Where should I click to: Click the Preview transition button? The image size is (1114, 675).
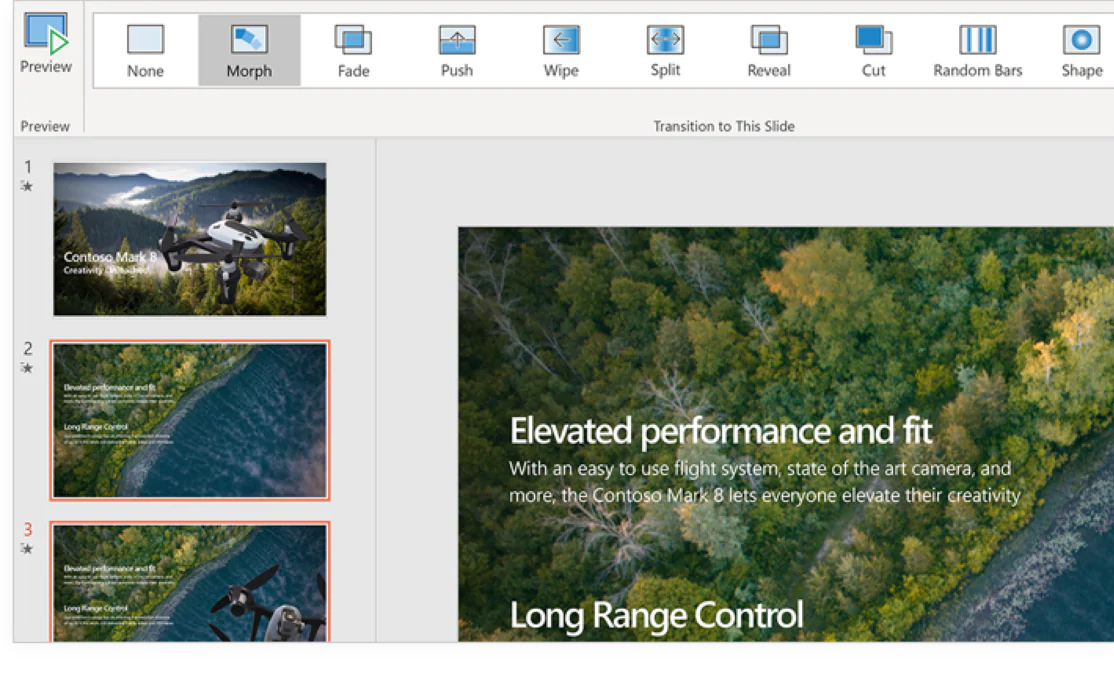(x=45, y=43)
